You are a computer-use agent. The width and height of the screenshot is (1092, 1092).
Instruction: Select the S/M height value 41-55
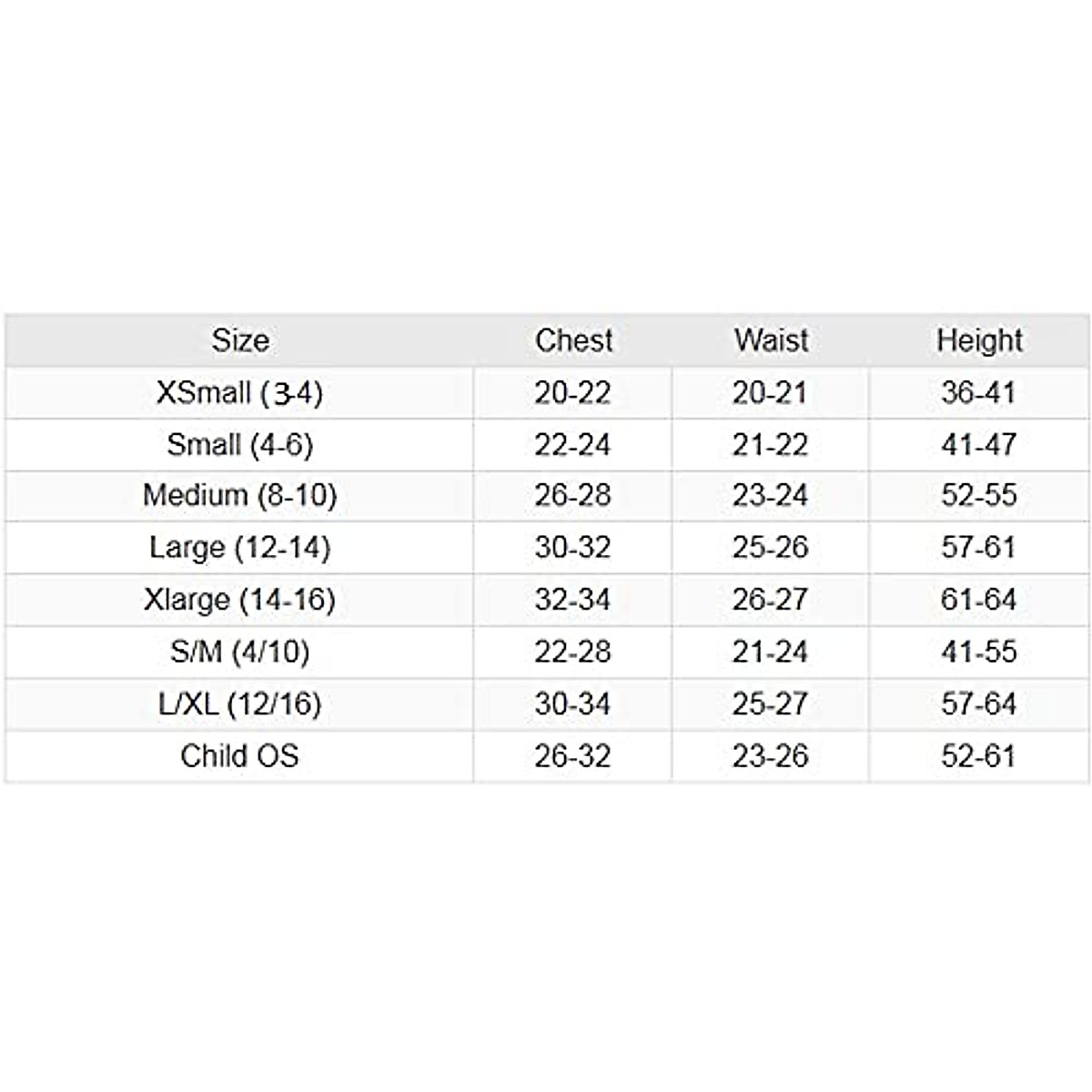click(x=978, y=652)
